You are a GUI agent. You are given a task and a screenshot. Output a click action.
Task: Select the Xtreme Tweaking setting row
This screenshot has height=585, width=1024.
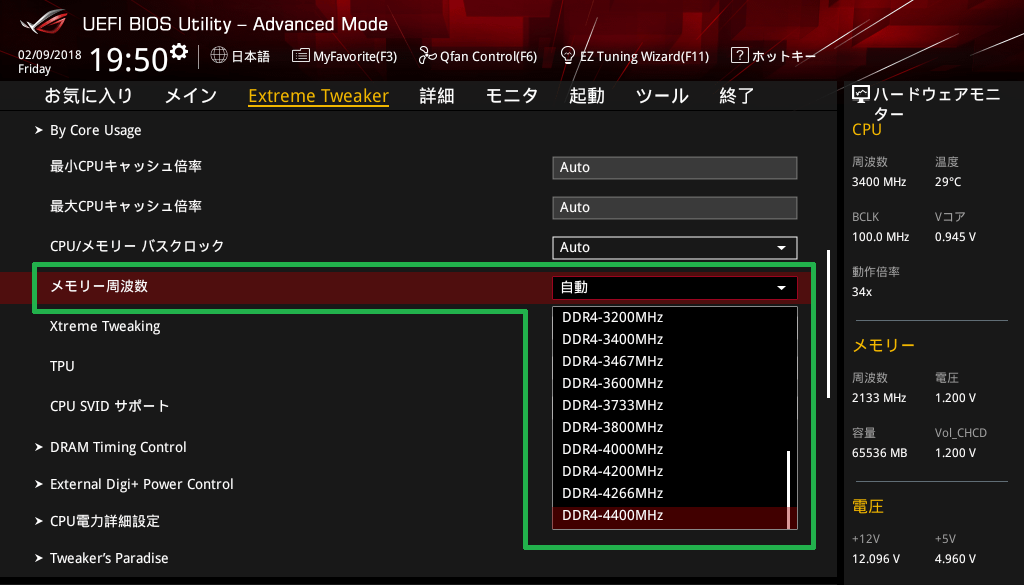105,326
